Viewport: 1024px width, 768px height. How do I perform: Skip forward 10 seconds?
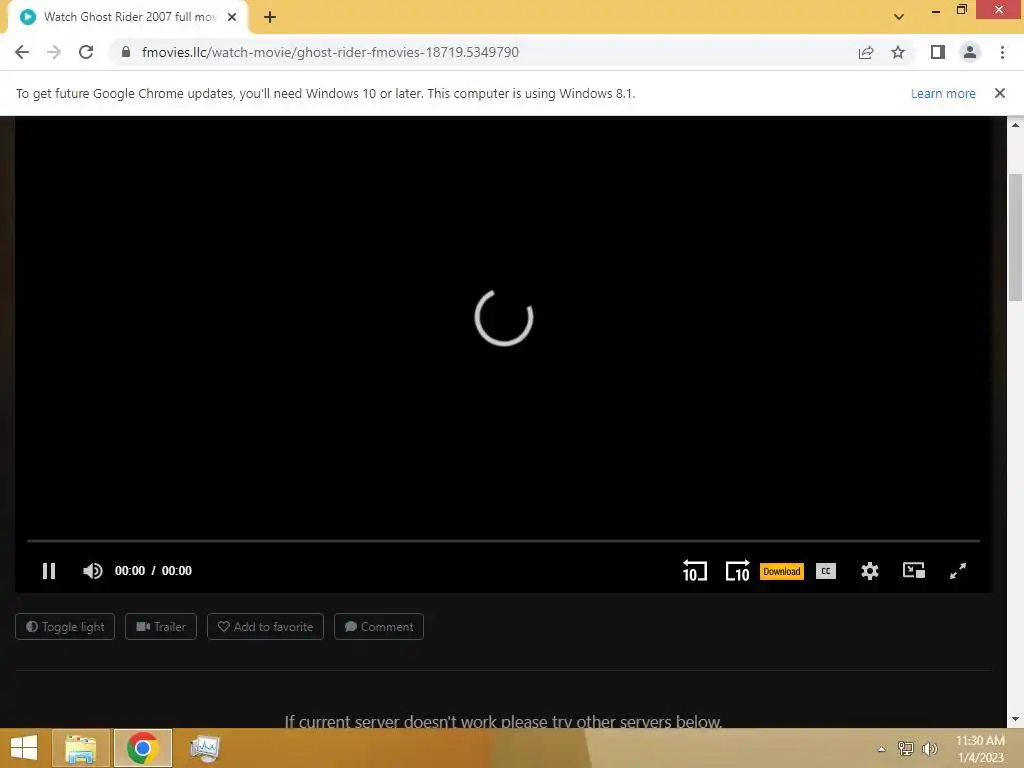point(737,571)
